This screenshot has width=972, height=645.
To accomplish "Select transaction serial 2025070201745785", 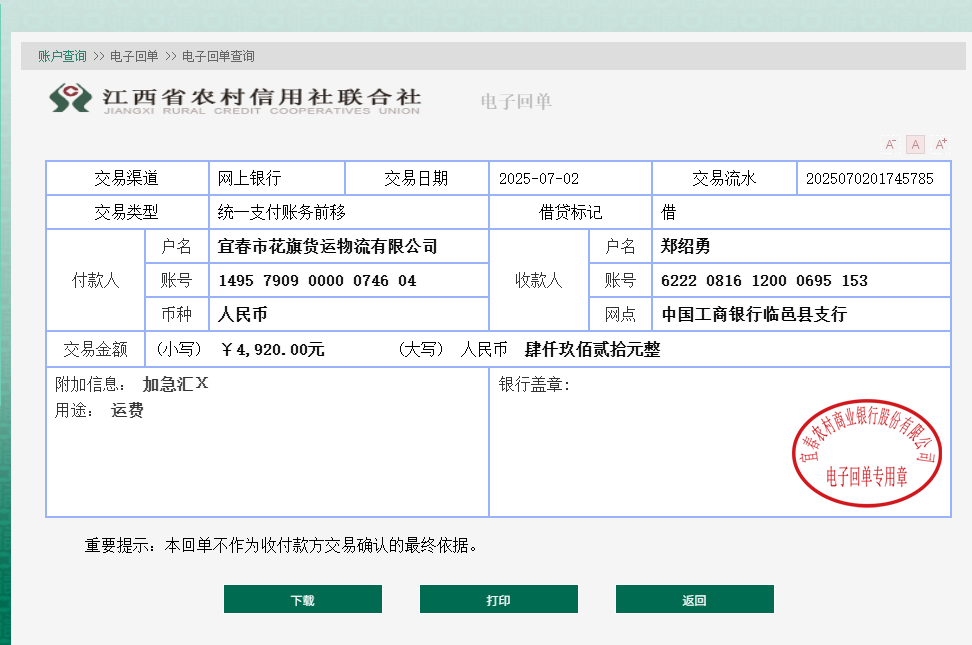I will click(x=869, y=179).
